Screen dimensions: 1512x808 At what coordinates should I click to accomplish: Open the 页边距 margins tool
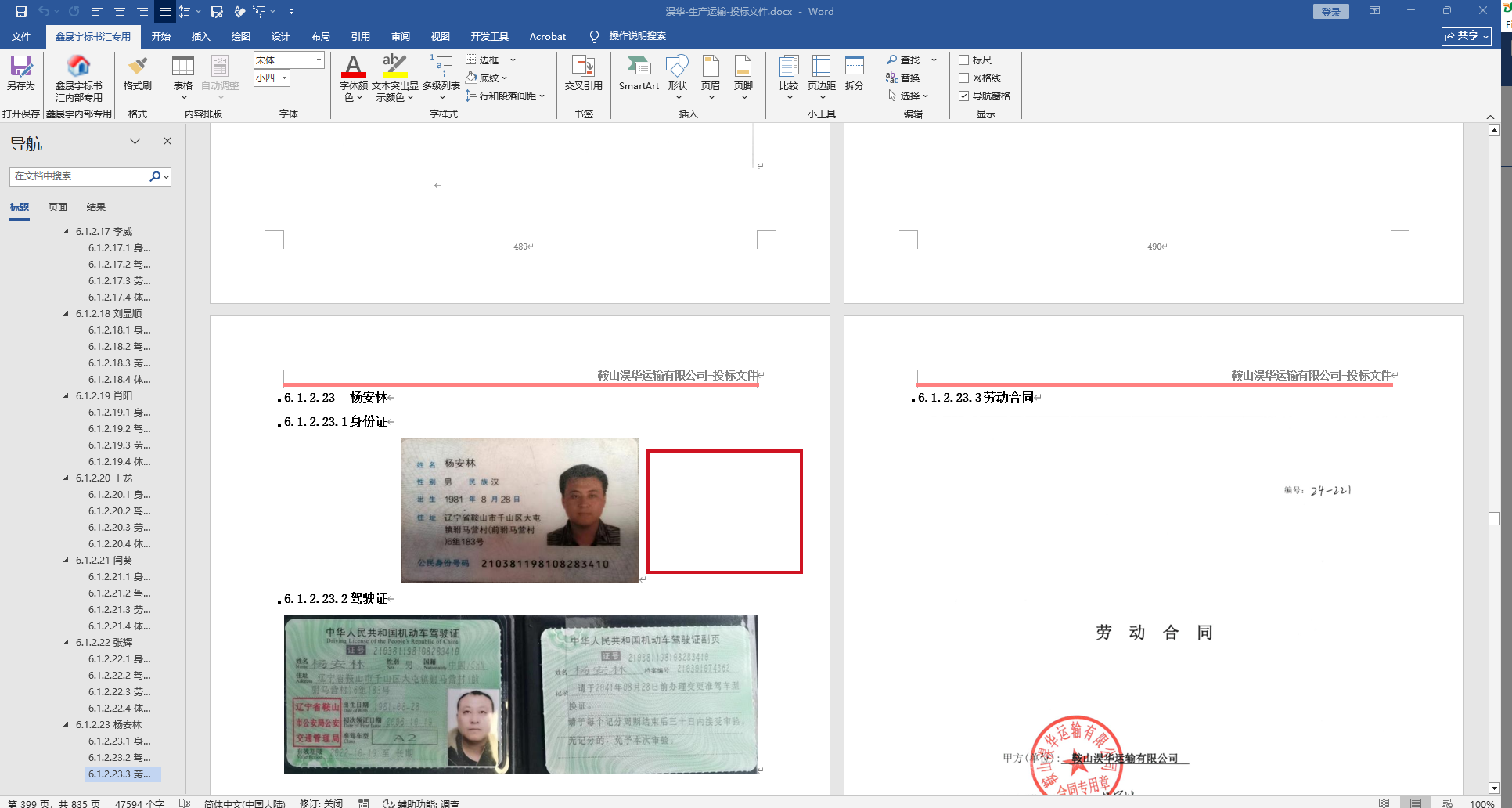[x=822, y=77]
